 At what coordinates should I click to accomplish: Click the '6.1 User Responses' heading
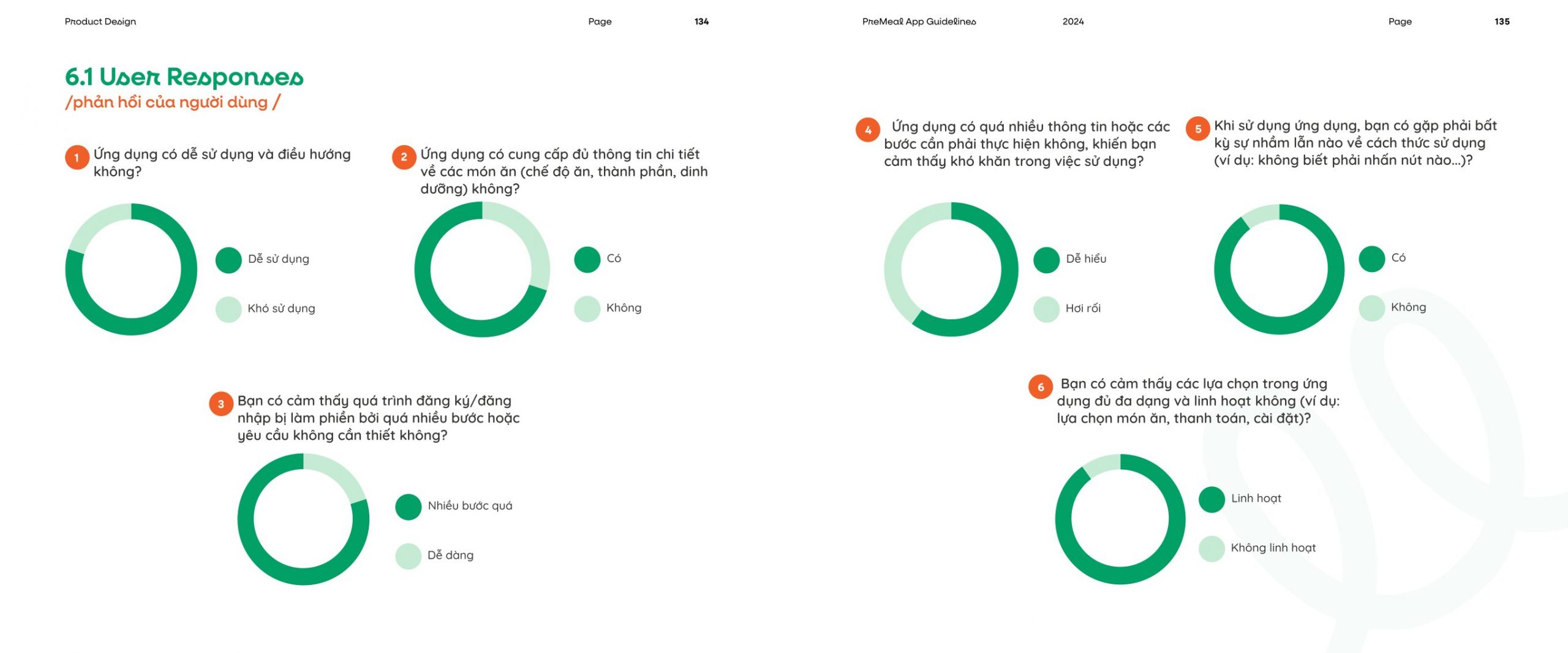pos(184,77)
